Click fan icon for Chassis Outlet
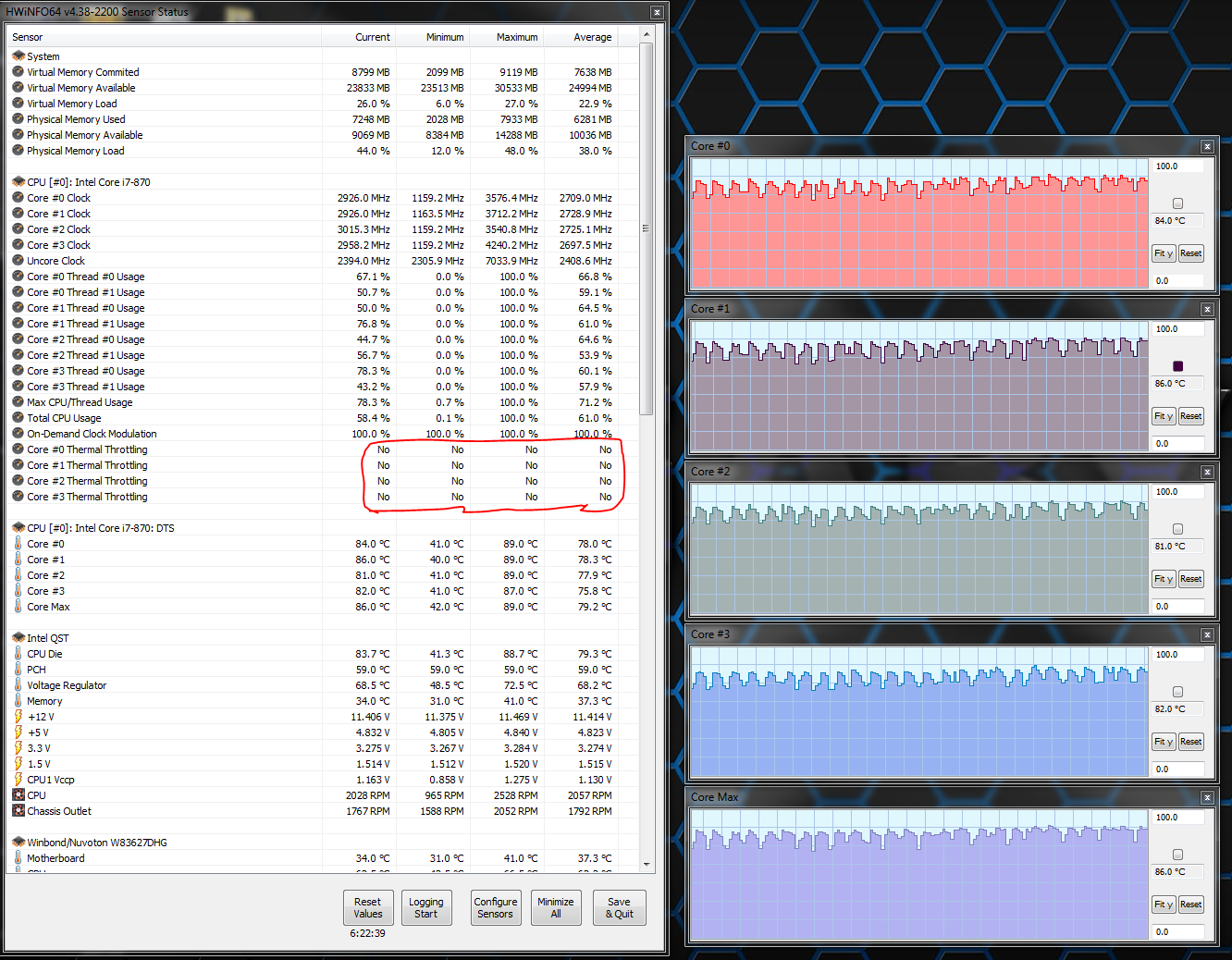This screenshot has width=1232, height=960. click(x=18, y=811)
